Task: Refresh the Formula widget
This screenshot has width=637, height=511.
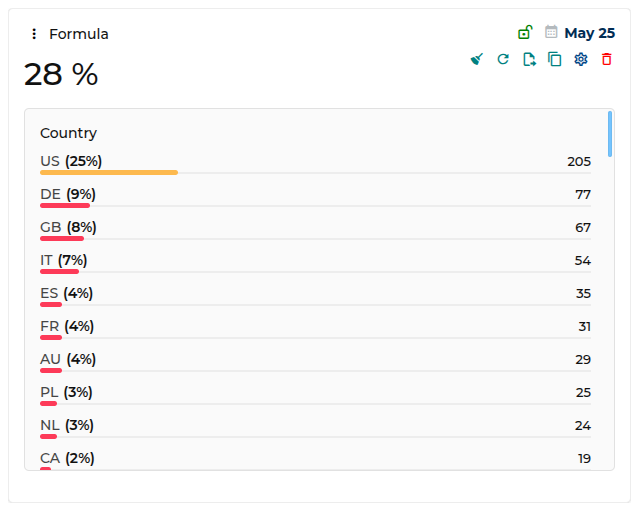Action: pyautogui.click(x=503, y=60)
